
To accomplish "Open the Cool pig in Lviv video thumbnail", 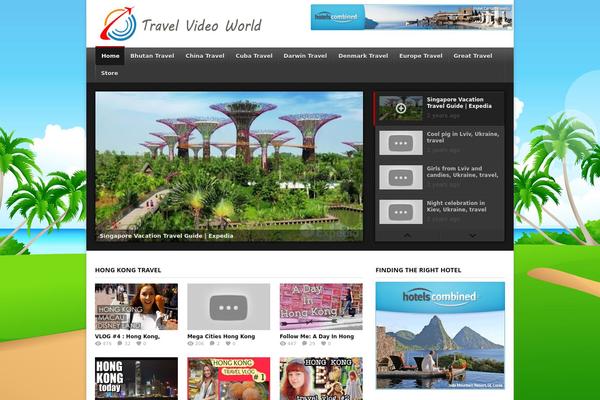I will 401,143.
